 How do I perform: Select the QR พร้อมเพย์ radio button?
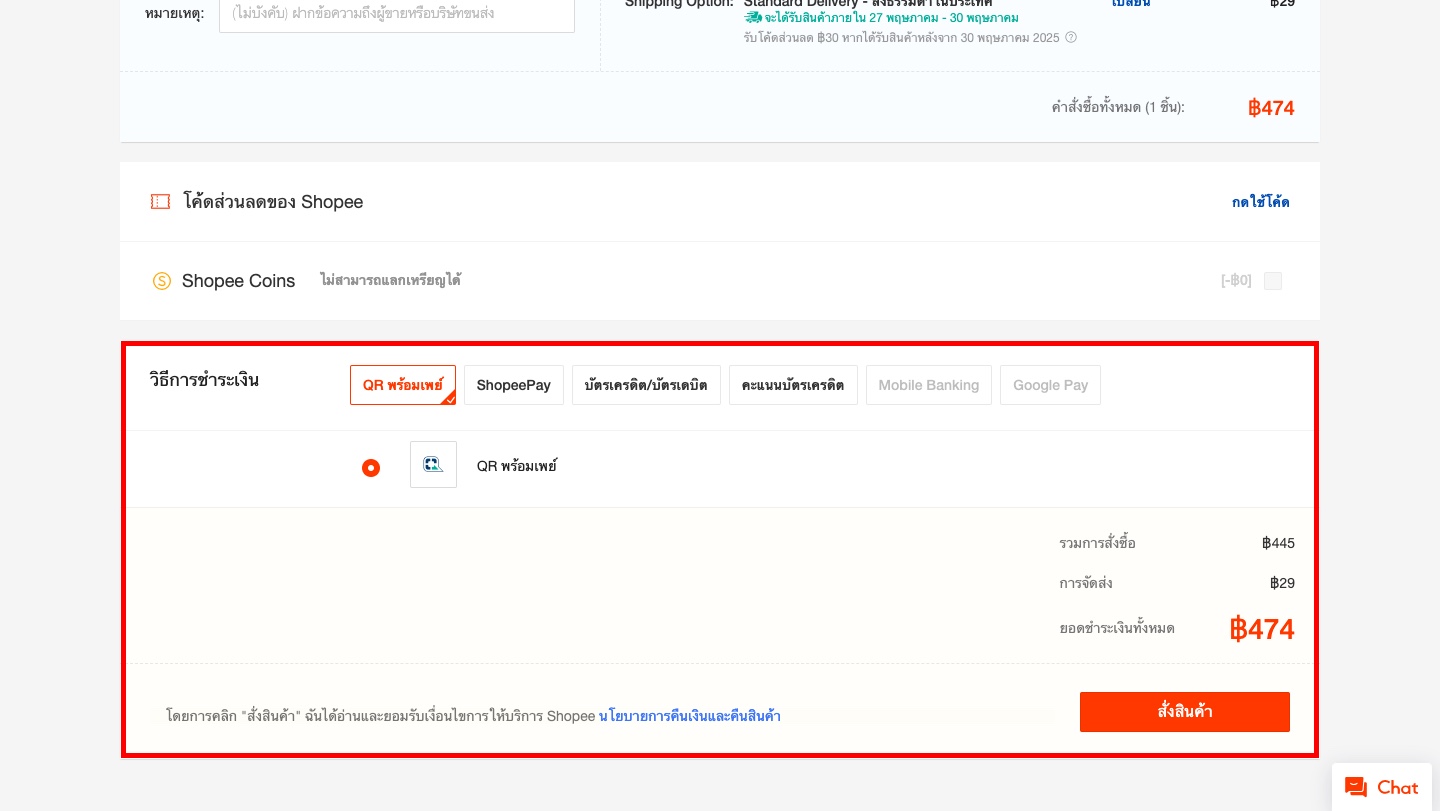371,468
